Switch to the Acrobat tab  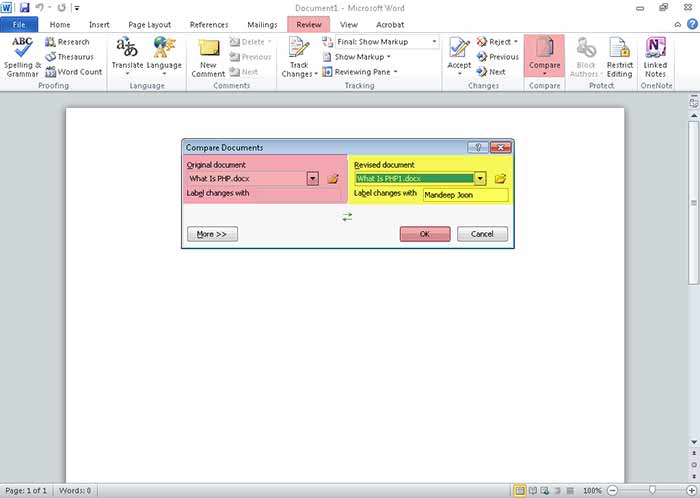point(390,25)
